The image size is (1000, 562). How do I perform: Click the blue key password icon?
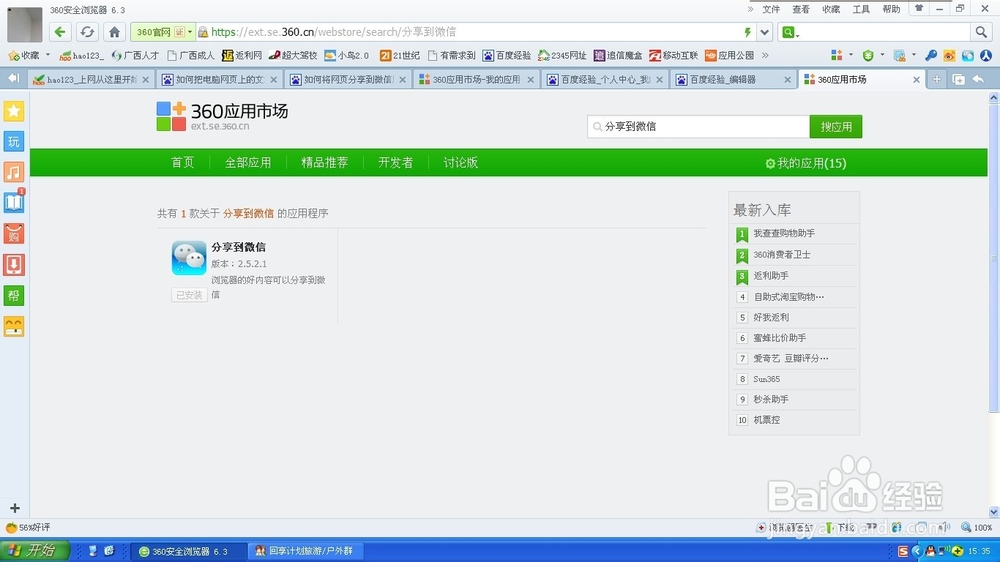coord(930,55)
